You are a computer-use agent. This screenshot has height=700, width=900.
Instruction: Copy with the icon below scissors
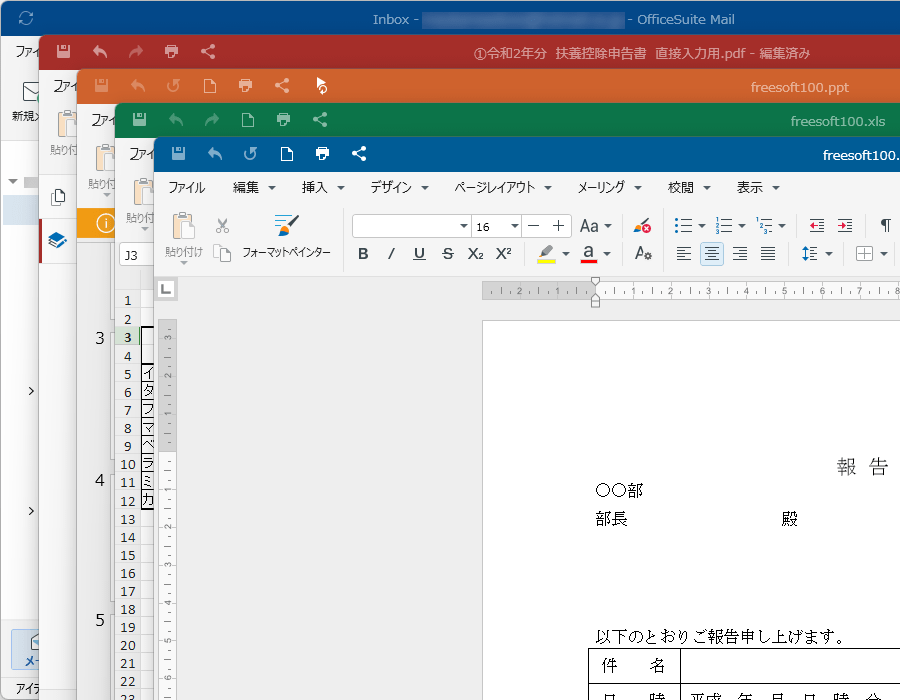pyautogui.click(x=222, y=253)
